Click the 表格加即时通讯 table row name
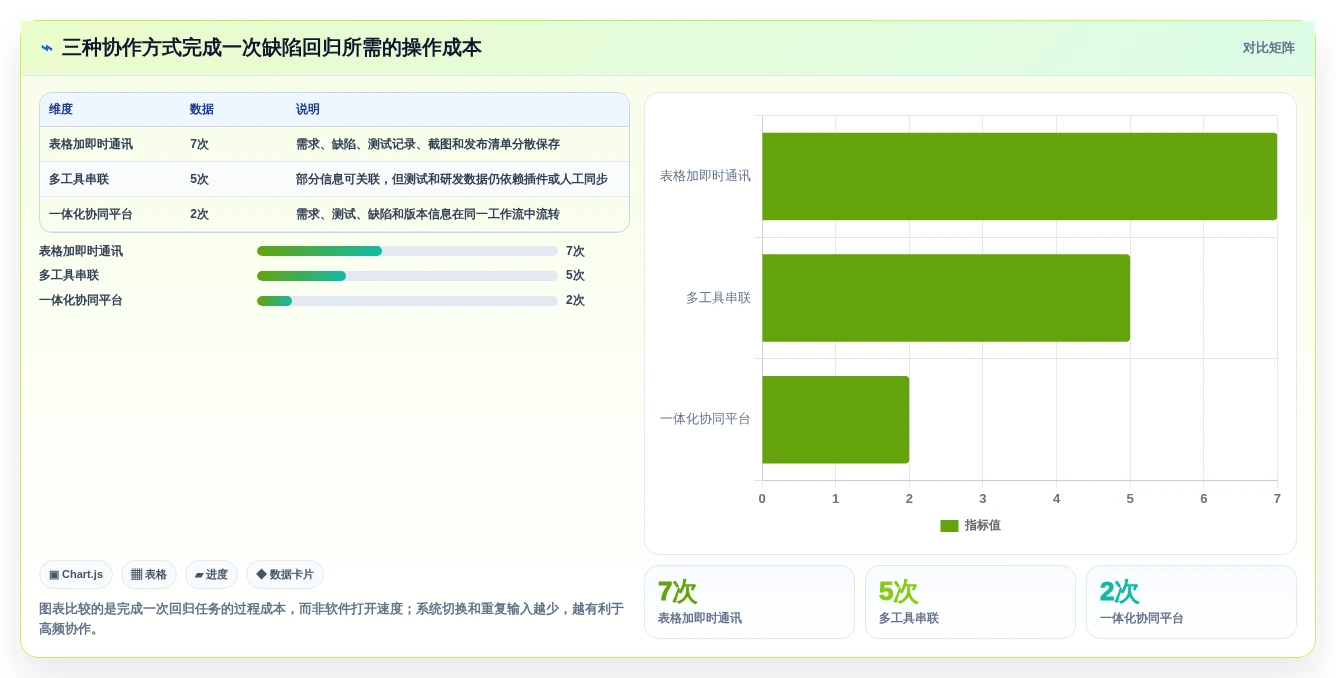 (x=91, y=144)
